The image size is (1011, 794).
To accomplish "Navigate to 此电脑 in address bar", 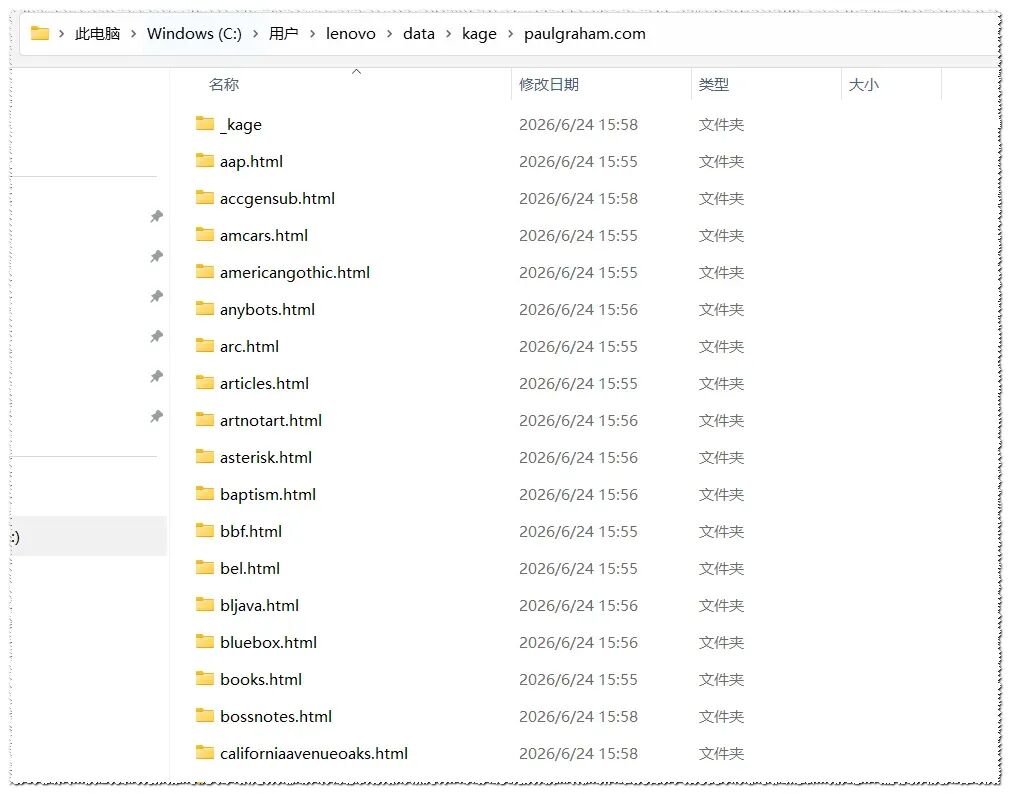I will click(x=97, y=34).
